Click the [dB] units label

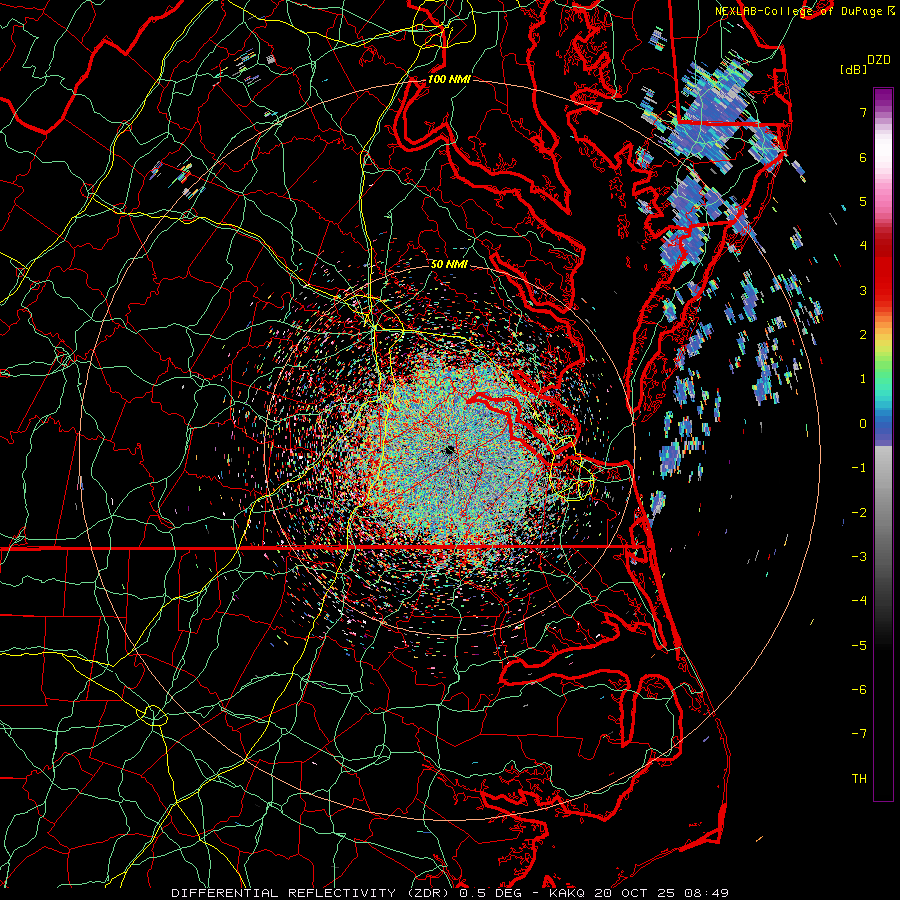point(853,69)
